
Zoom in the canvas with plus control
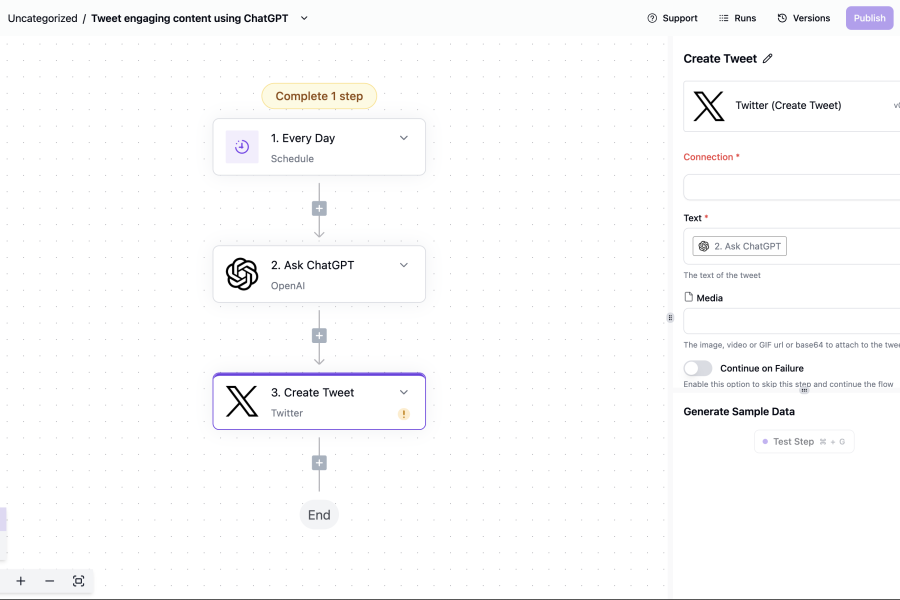[x=21, y=581]
